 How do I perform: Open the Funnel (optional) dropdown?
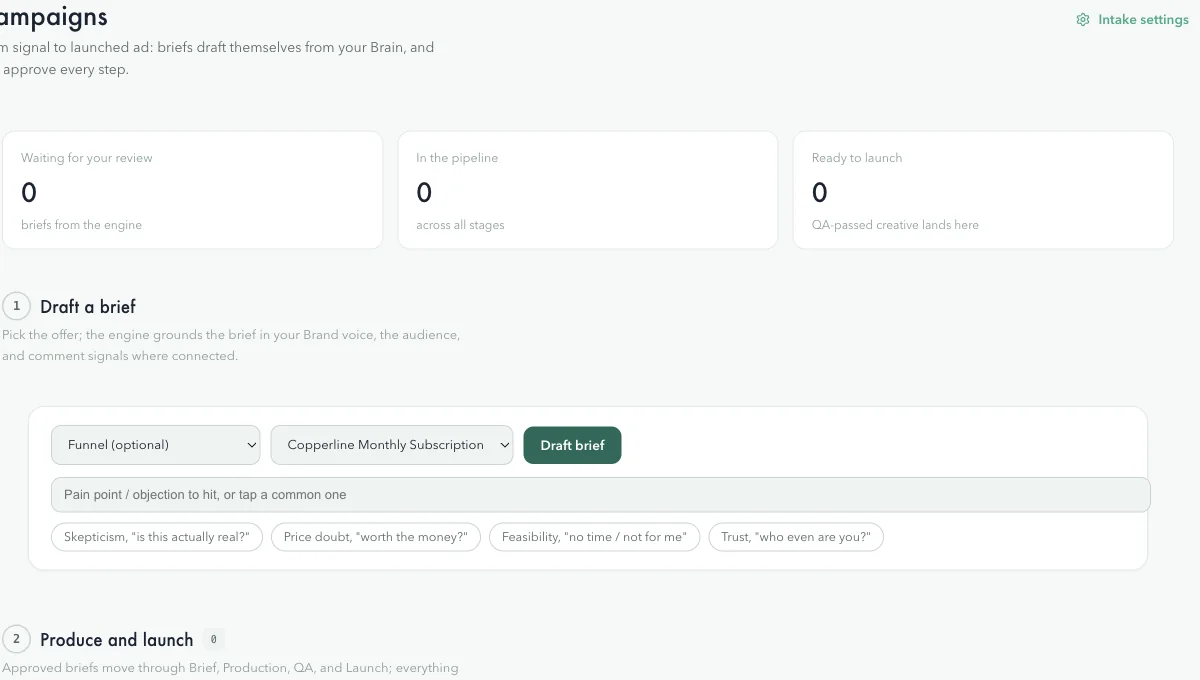coord(155,445)
